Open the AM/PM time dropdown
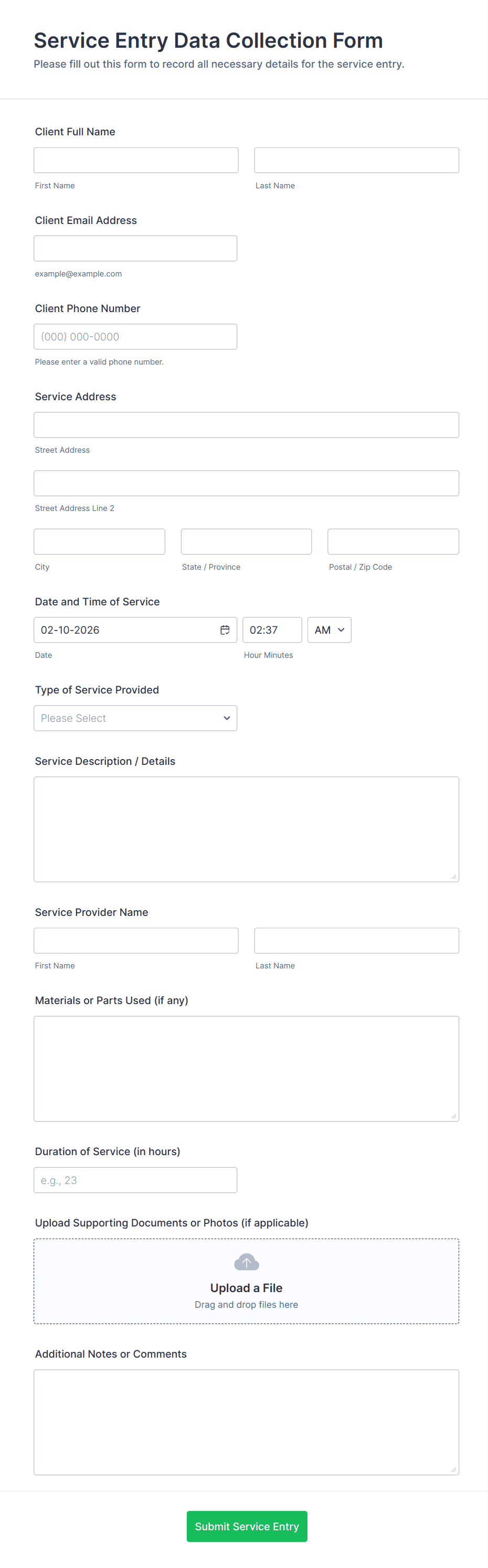 tap(329, 630)
